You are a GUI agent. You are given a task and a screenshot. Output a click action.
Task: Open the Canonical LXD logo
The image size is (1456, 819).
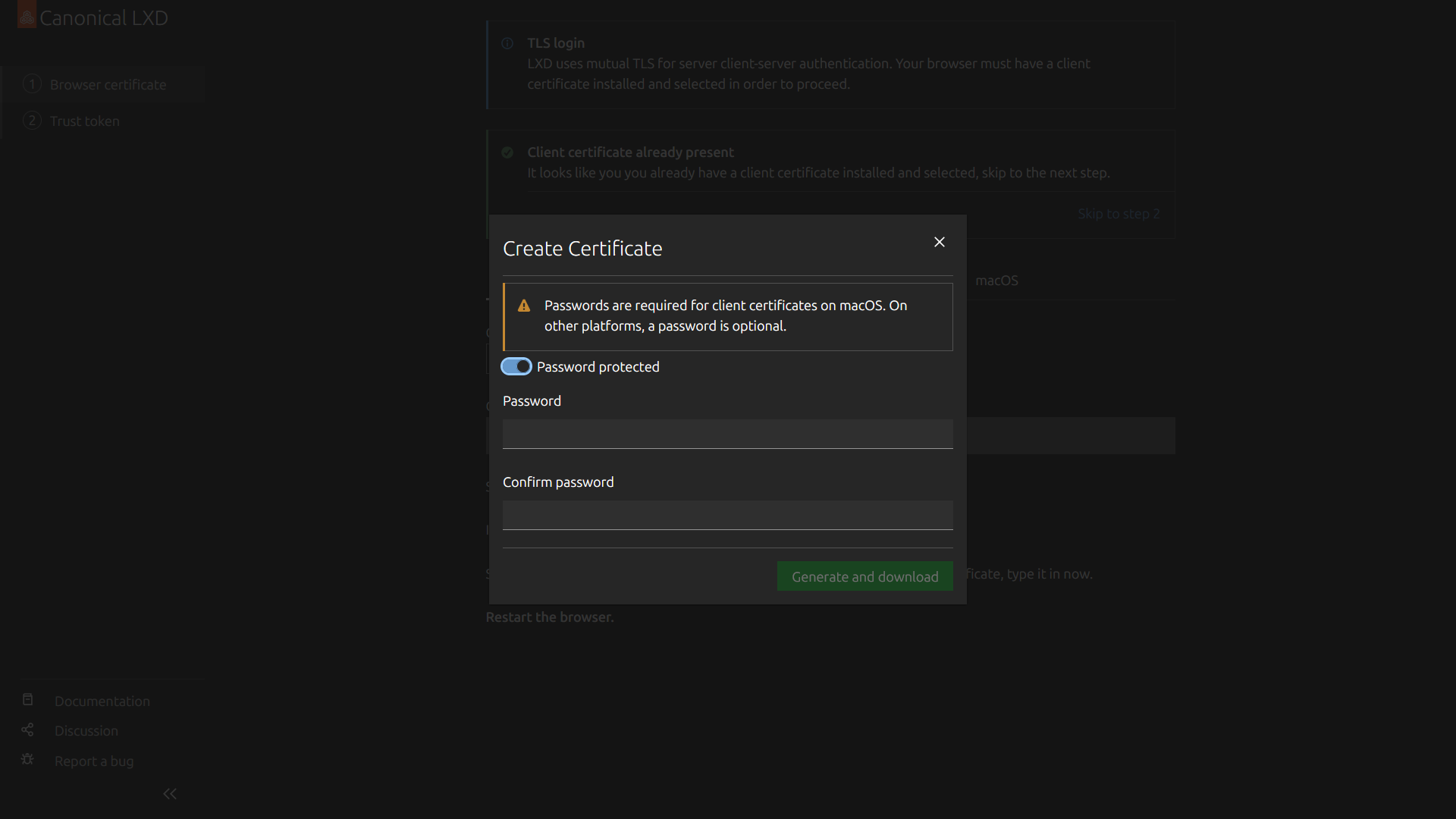click(x=93, y=17)
